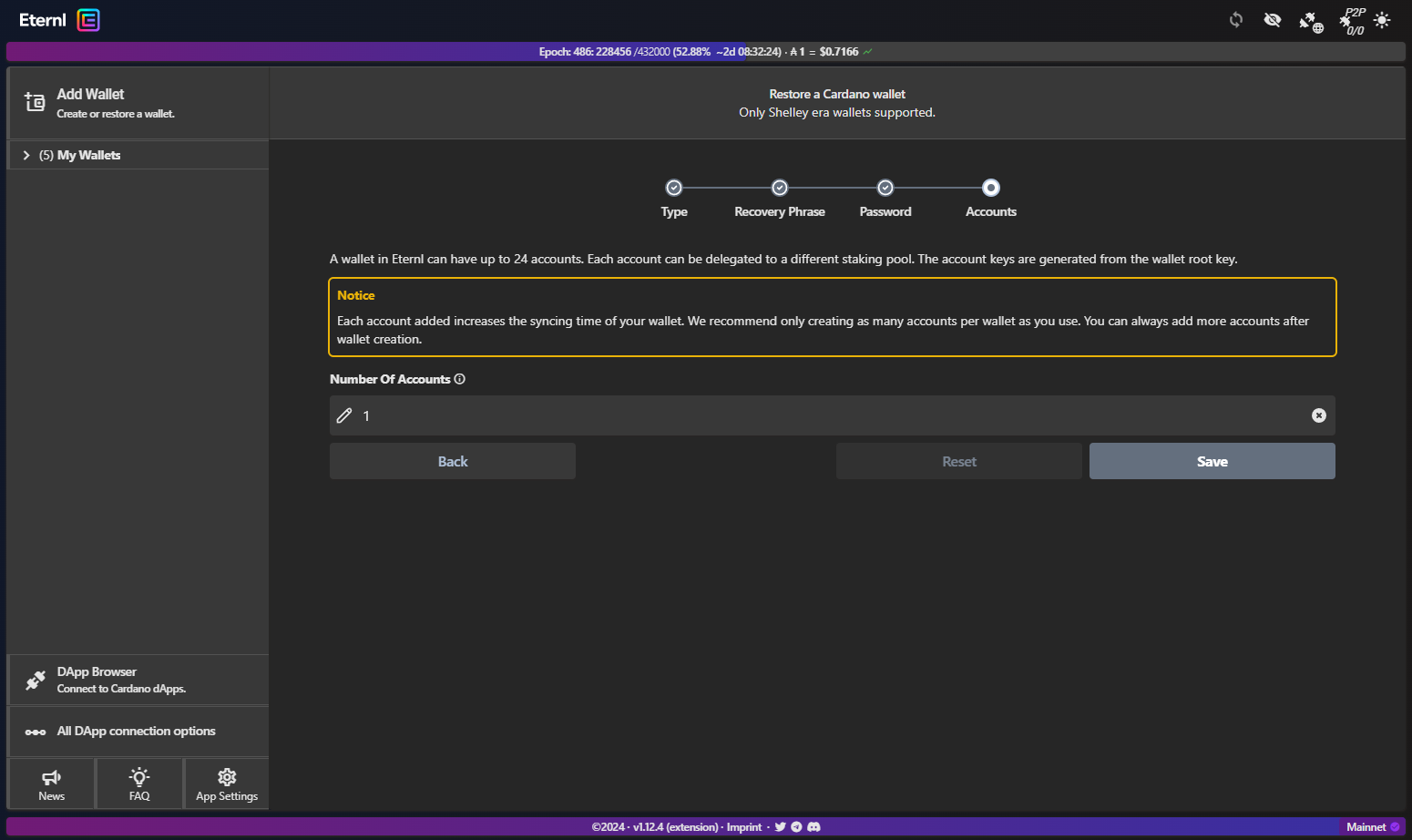Expand the My Wallets chevron
Screen dimensions: 1412x840
(26, 156)
